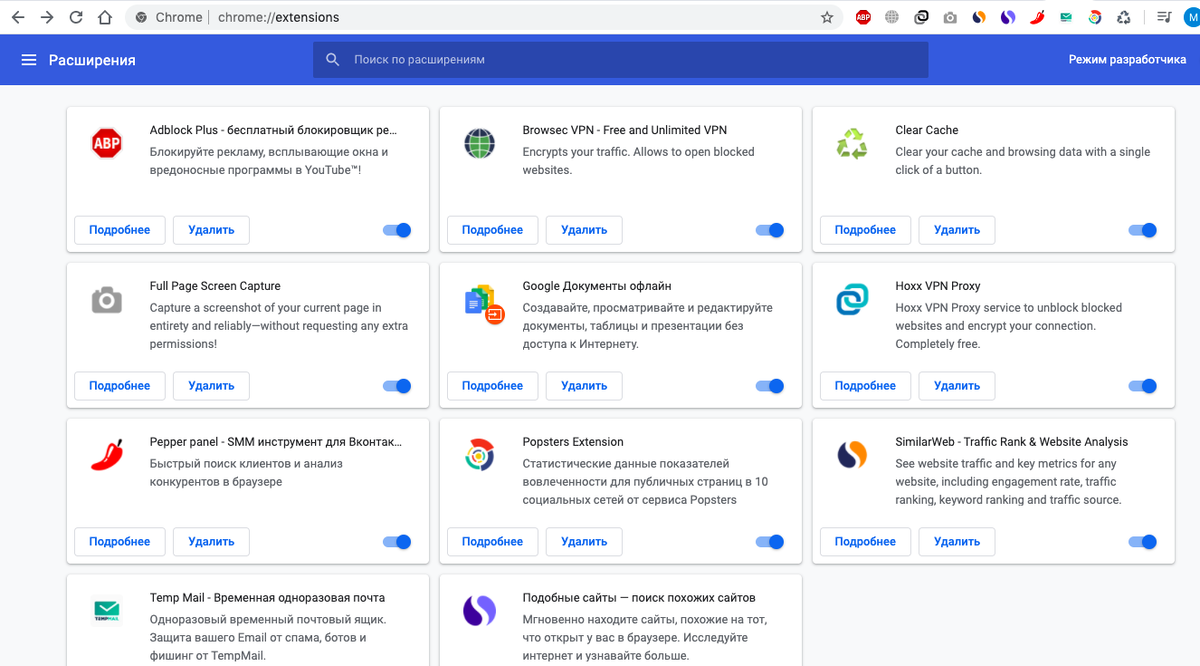Viewport: 1200px width, 666px height.
Task: Open Hoxx VPN Proxy toolbar icon
Action: tap(921, 17)
